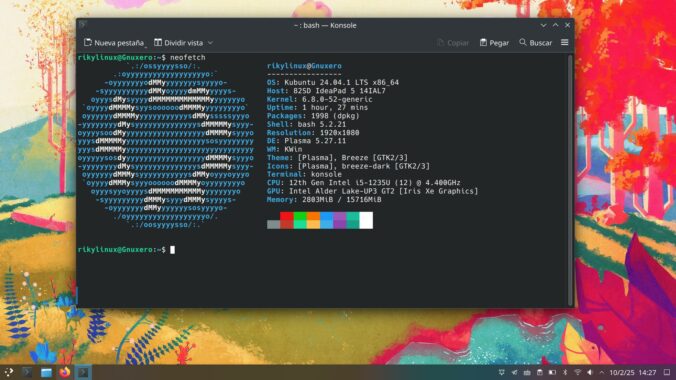Click the "Resolution: 1920x1080" line
Screen dimensions: 676x380
[x=313, y=133]
